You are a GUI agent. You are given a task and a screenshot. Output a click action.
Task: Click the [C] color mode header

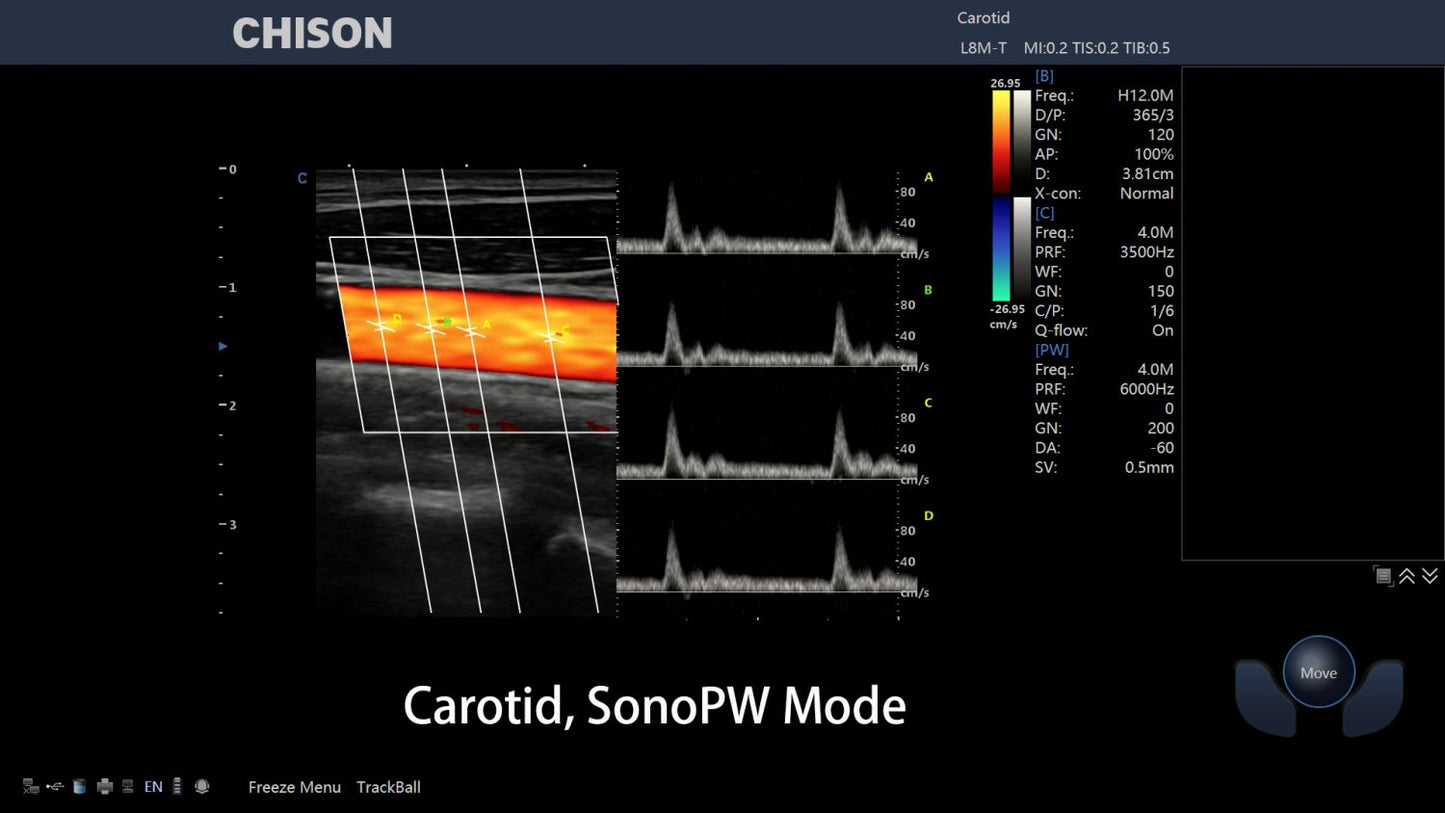(x=1044, y=213)
